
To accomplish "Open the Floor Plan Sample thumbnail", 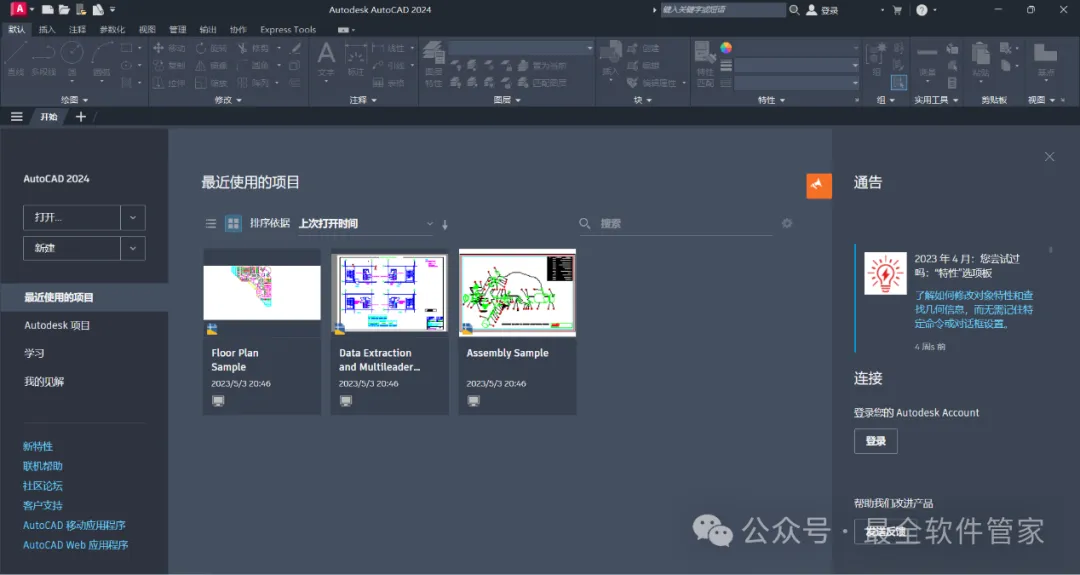I will (262, 293).
